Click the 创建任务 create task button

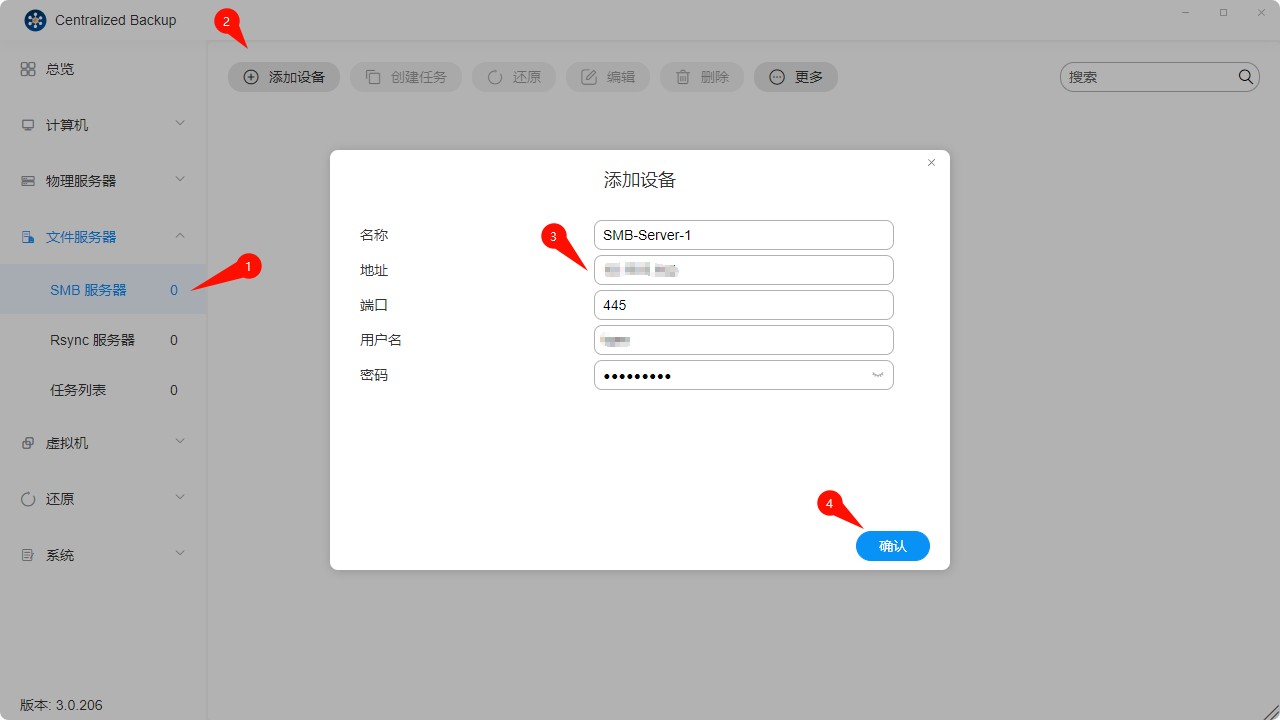[x=405, y=77]
